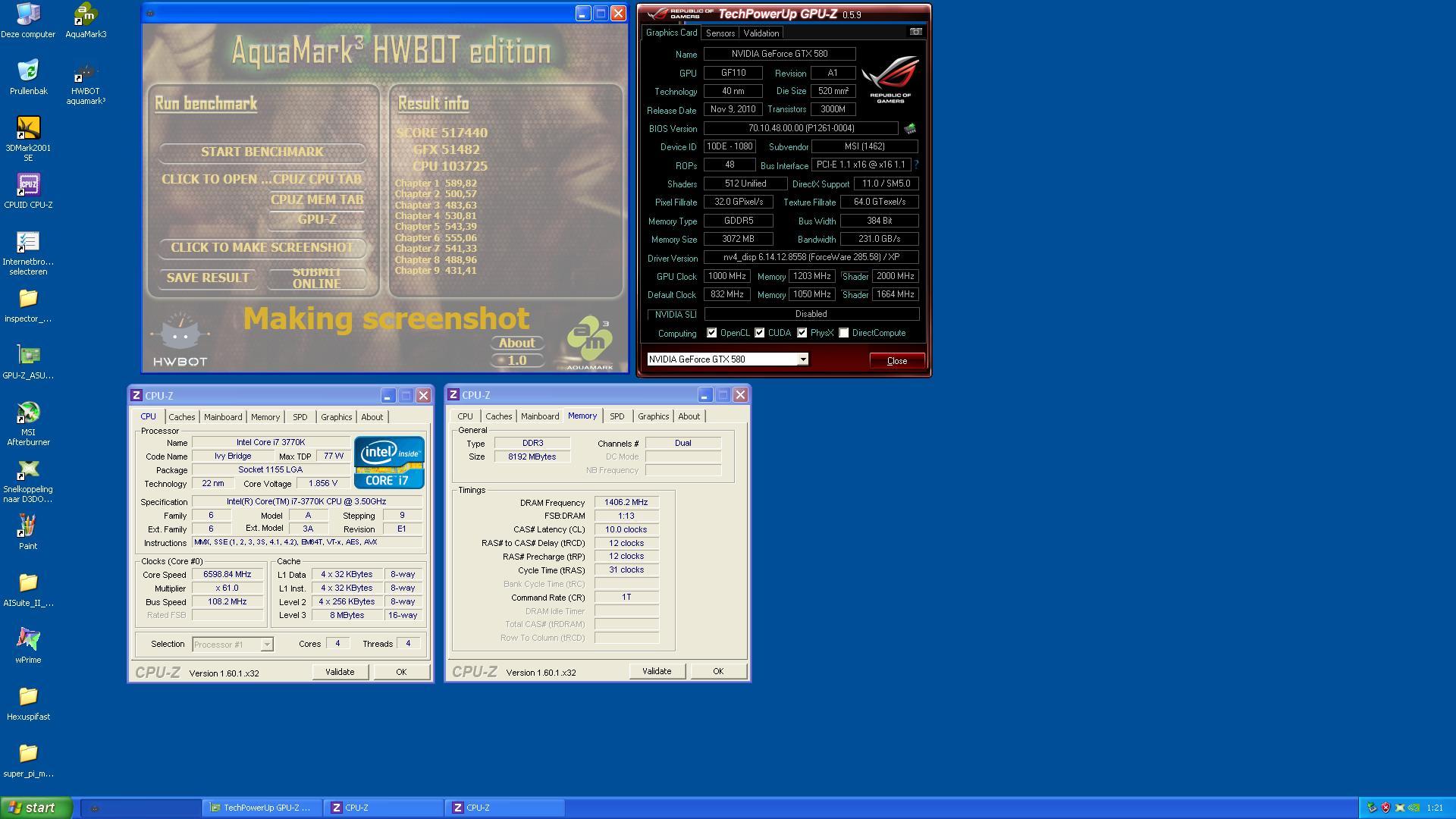Click the GPU Name field showing GeForce GTX 580

point(780,54)
